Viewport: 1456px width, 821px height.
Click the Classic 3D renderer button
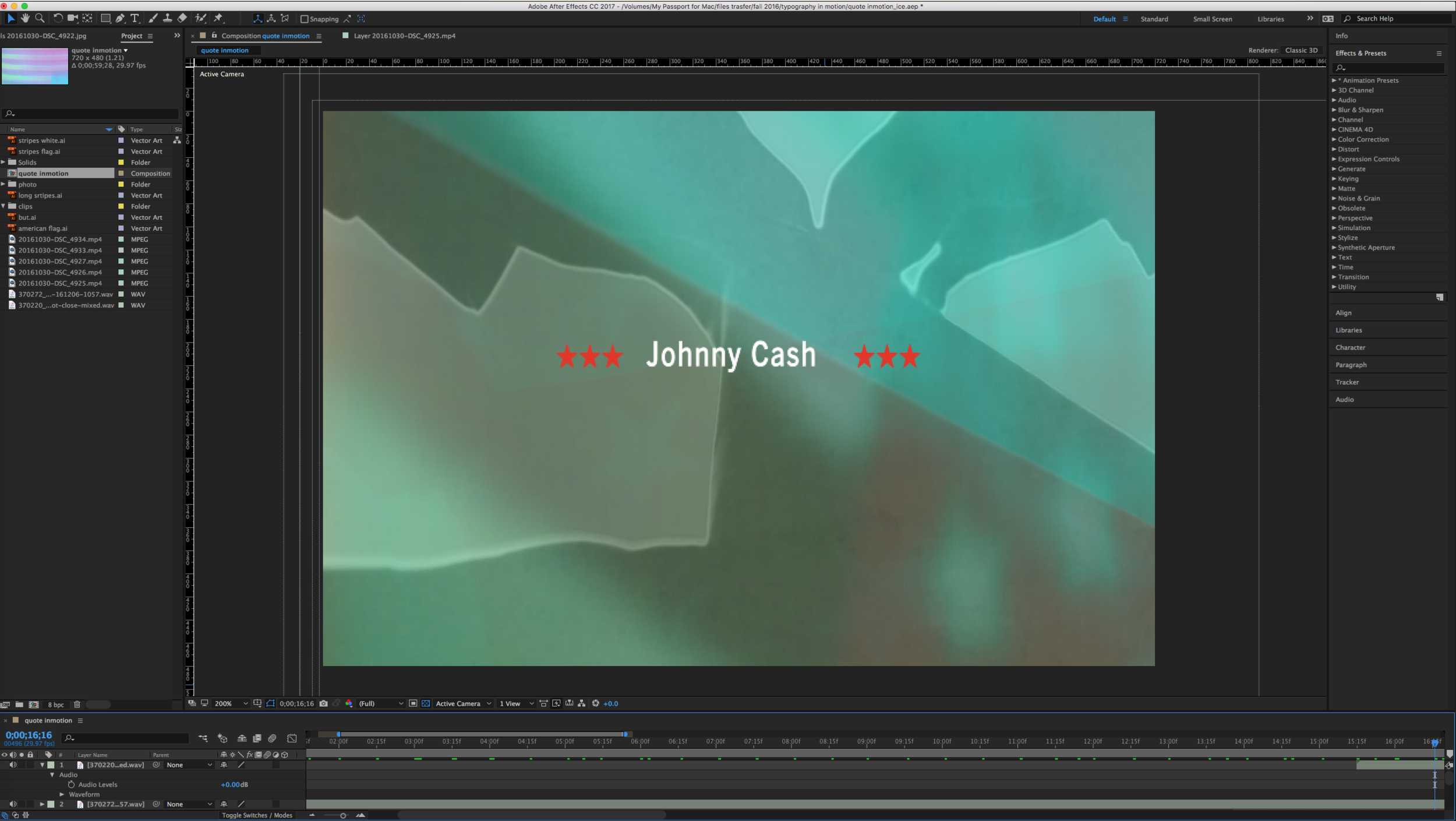click(x=1301, y=50)
